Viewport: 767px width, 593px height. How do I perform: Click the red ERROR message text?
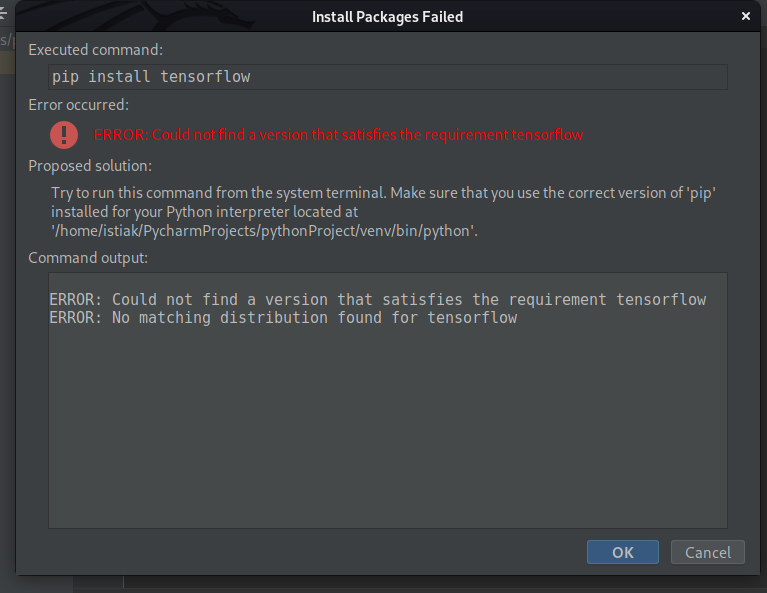(x=338, y=135)
